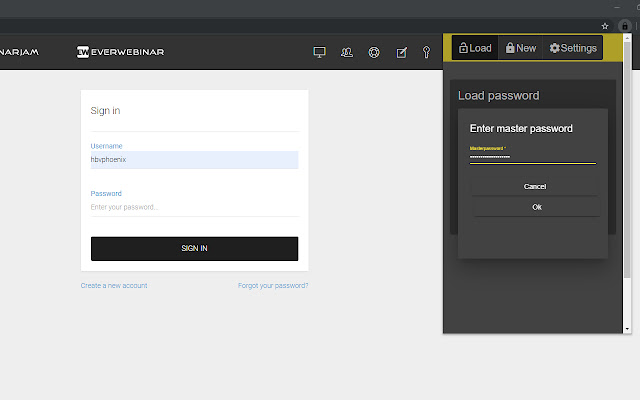Open the Settings tab

(573, 48)
